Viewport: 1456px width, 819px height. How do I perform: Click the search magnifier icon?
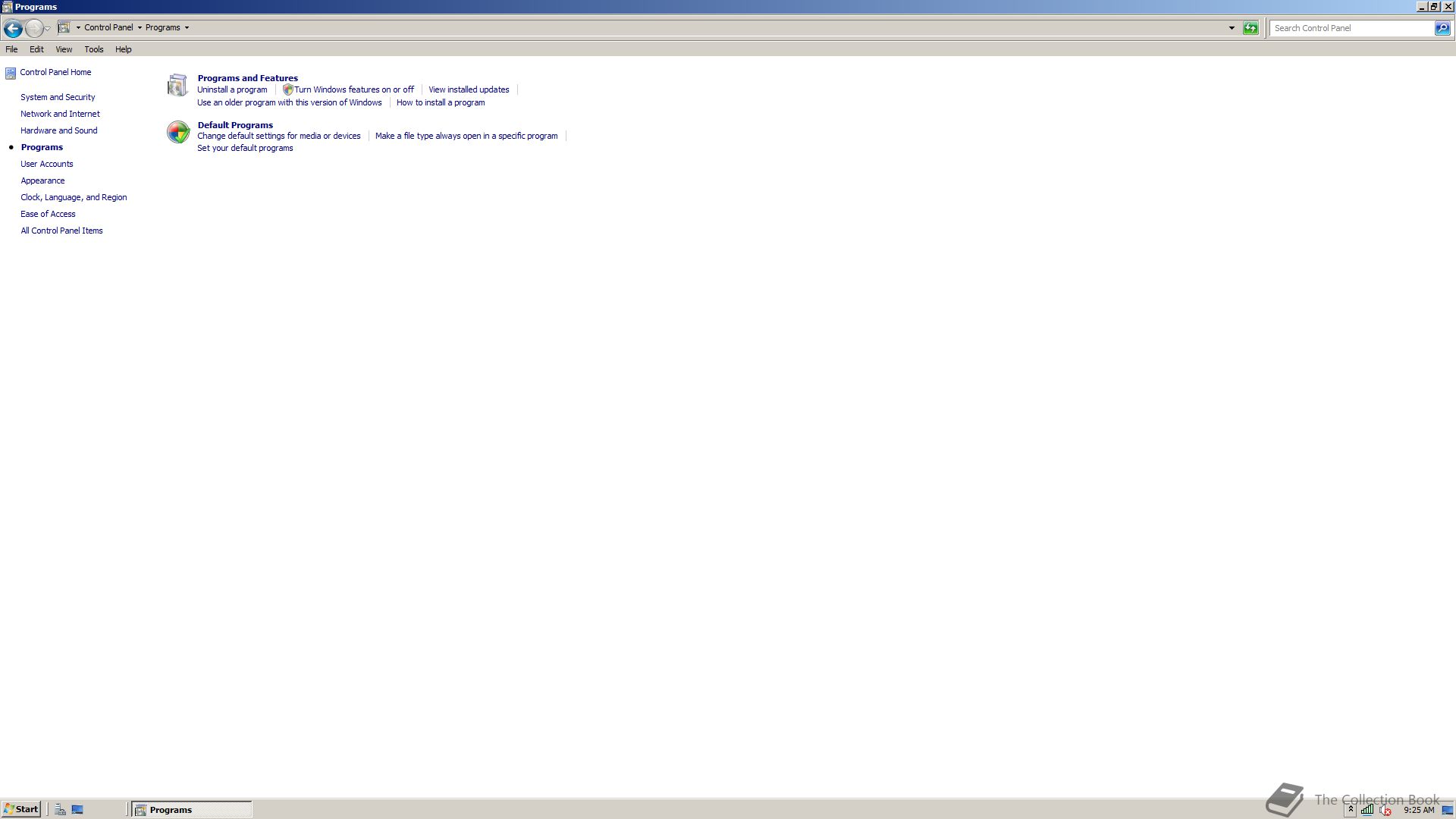(1442, 28)
